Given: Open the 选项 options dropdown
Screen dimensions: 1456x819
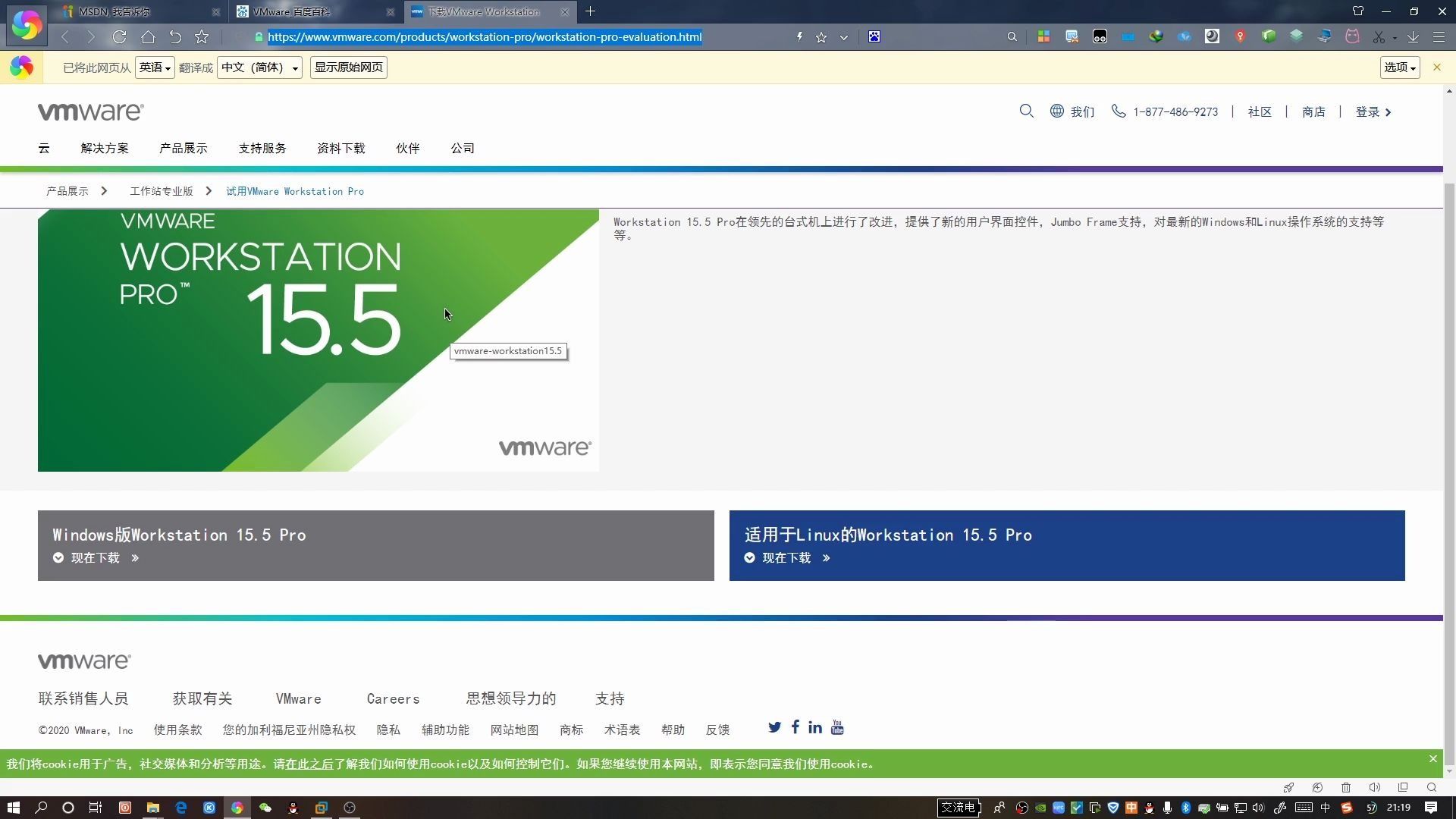Looking at the screenshot, I should coord(1400,67).
